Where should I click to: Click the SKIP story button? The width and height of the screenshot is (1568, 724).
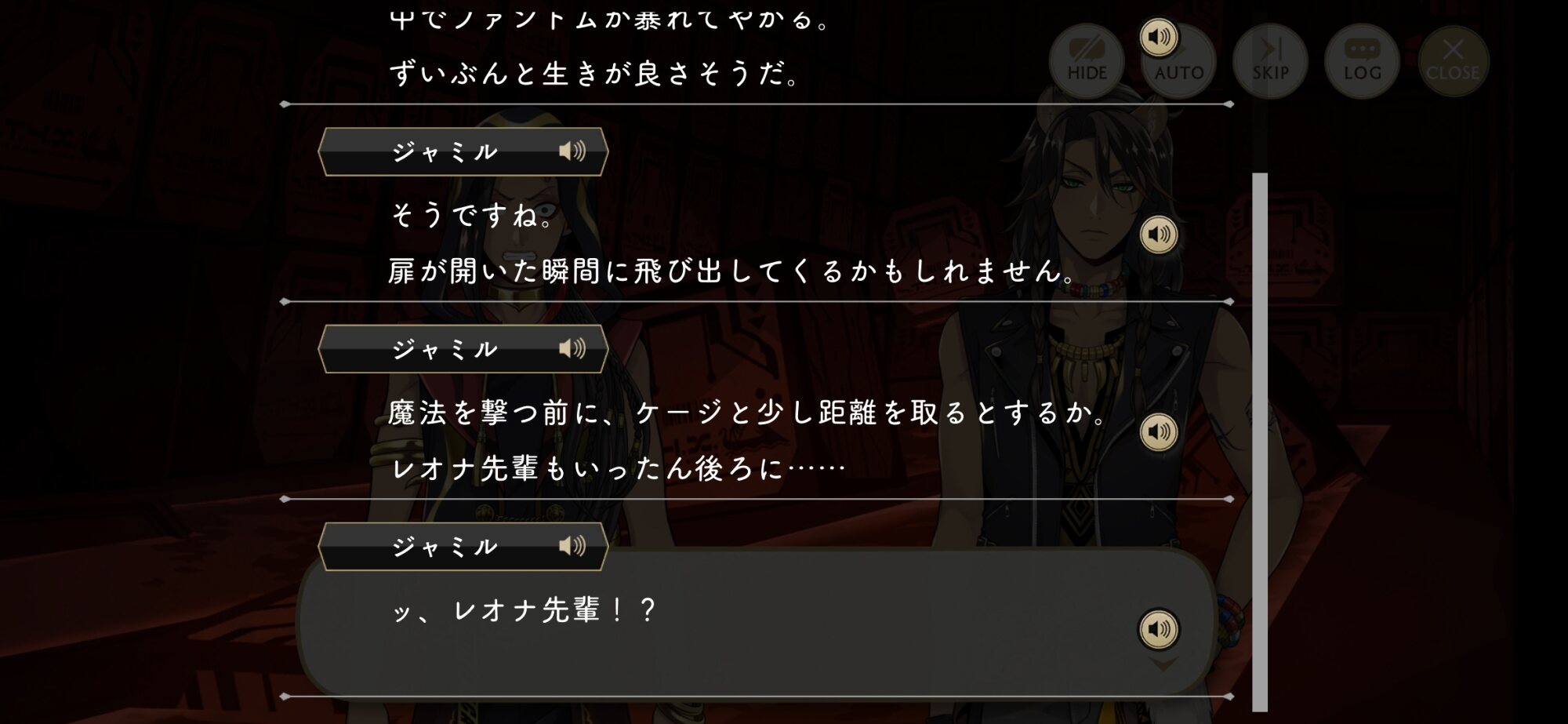click(x=1270, y=60)
